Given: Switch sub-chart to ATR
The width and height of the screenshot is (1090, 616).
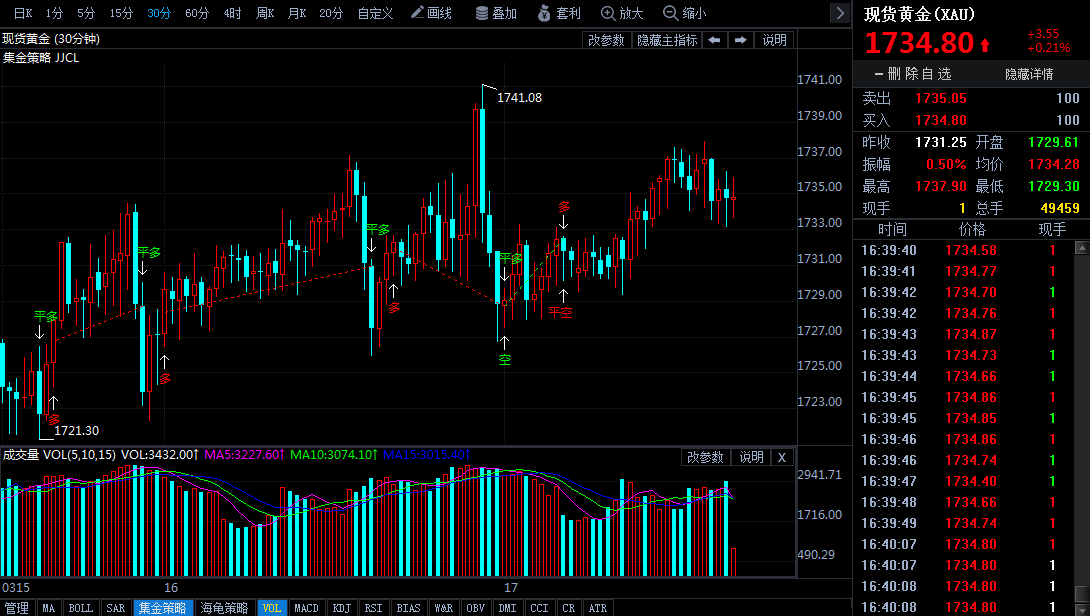Looking at the screenshot, I should 598,608.
